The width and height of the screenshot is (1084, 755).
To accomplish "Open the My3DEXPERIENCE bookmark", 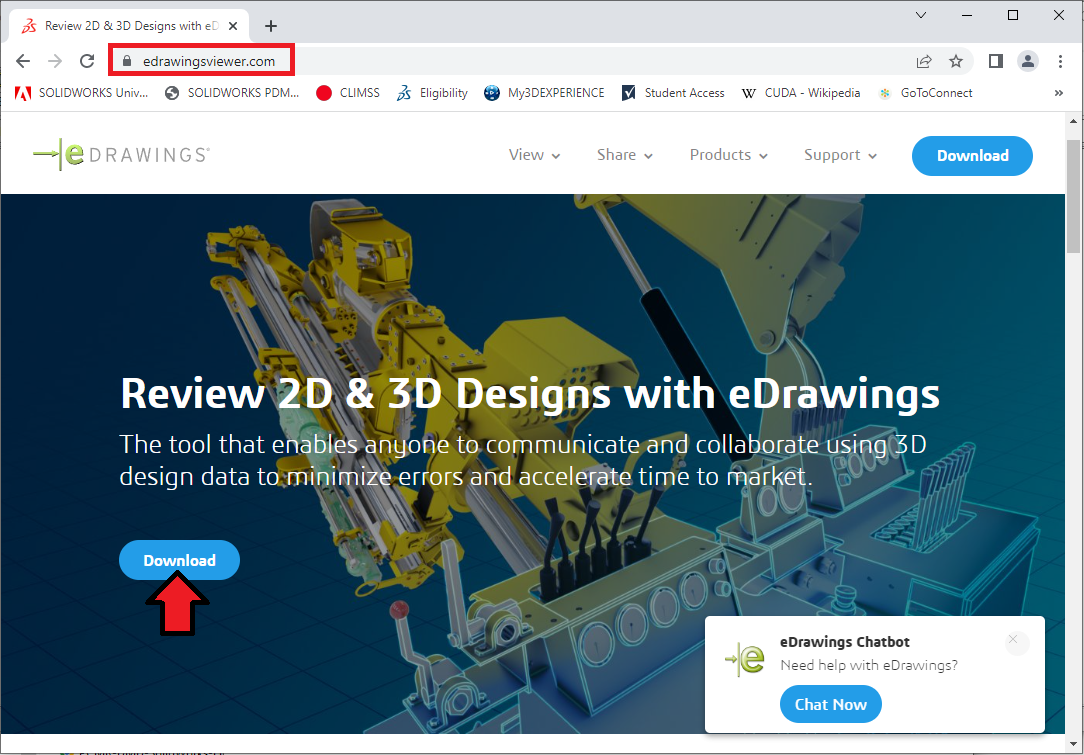I will point(544,93).
